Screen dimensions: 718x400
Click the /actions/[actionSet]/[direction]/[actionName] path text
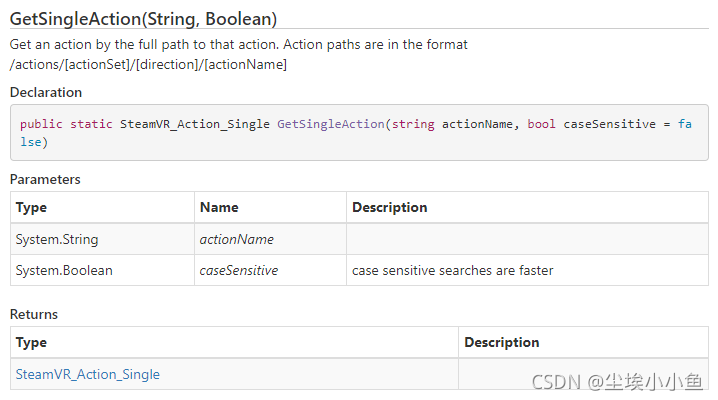[148, 65]
